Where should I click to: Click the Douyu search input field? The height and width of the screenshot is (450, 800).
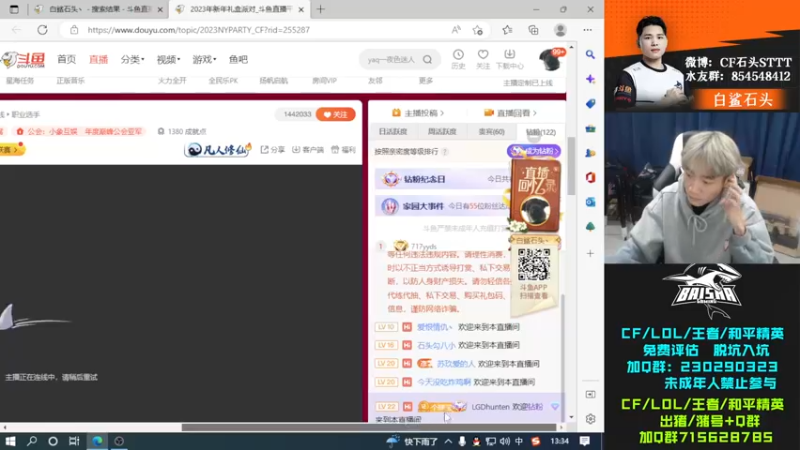coord(391,60)
